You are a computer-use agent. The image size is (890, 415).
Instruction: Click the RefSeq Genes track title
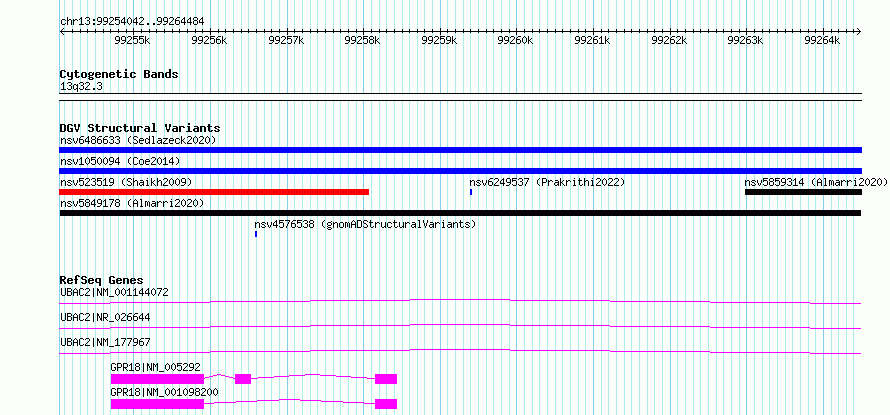point(101,280)
